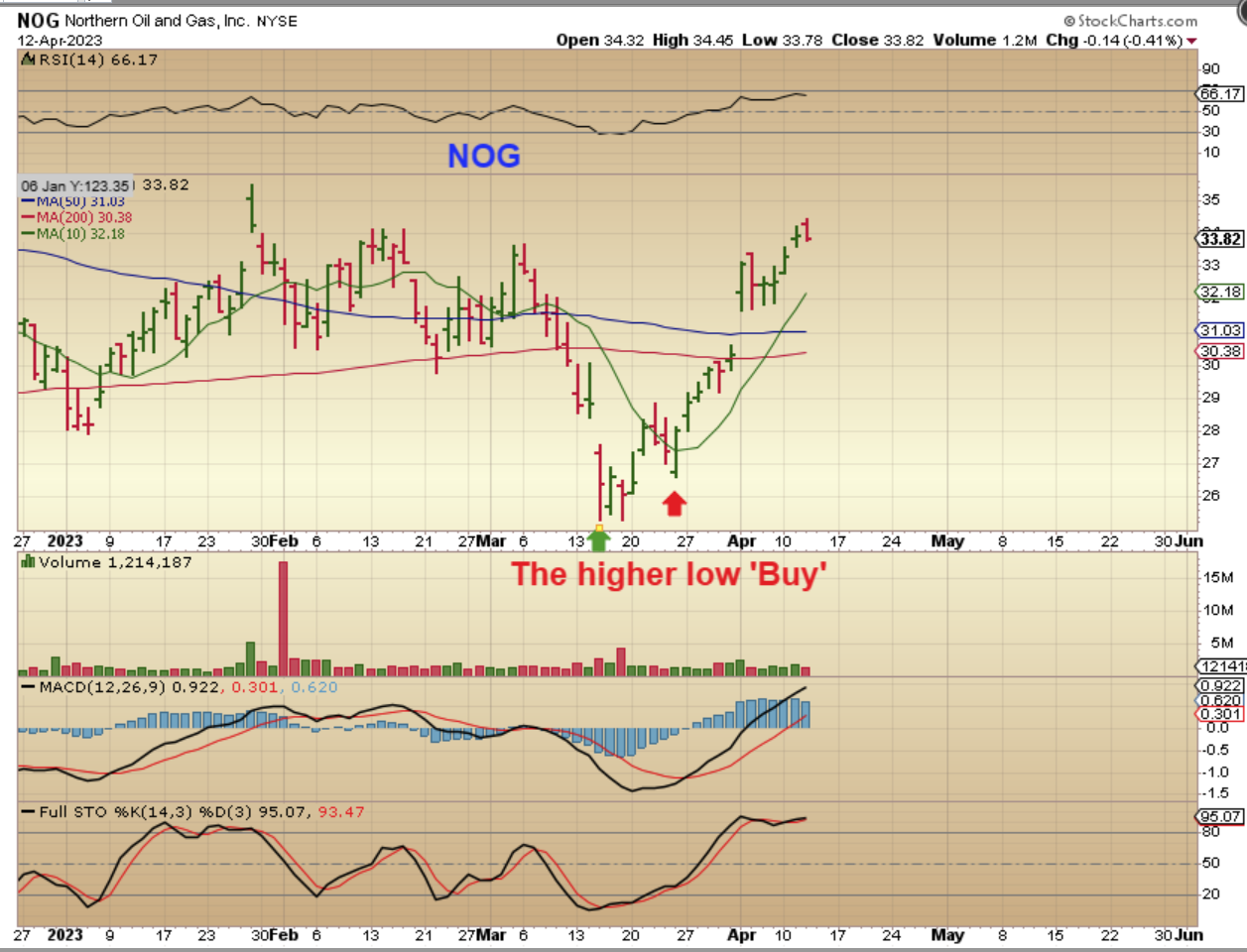Click the tall red volume spike bar
Image resolution: width=1247 pixels, height=952 pixels.
point(284,619)
